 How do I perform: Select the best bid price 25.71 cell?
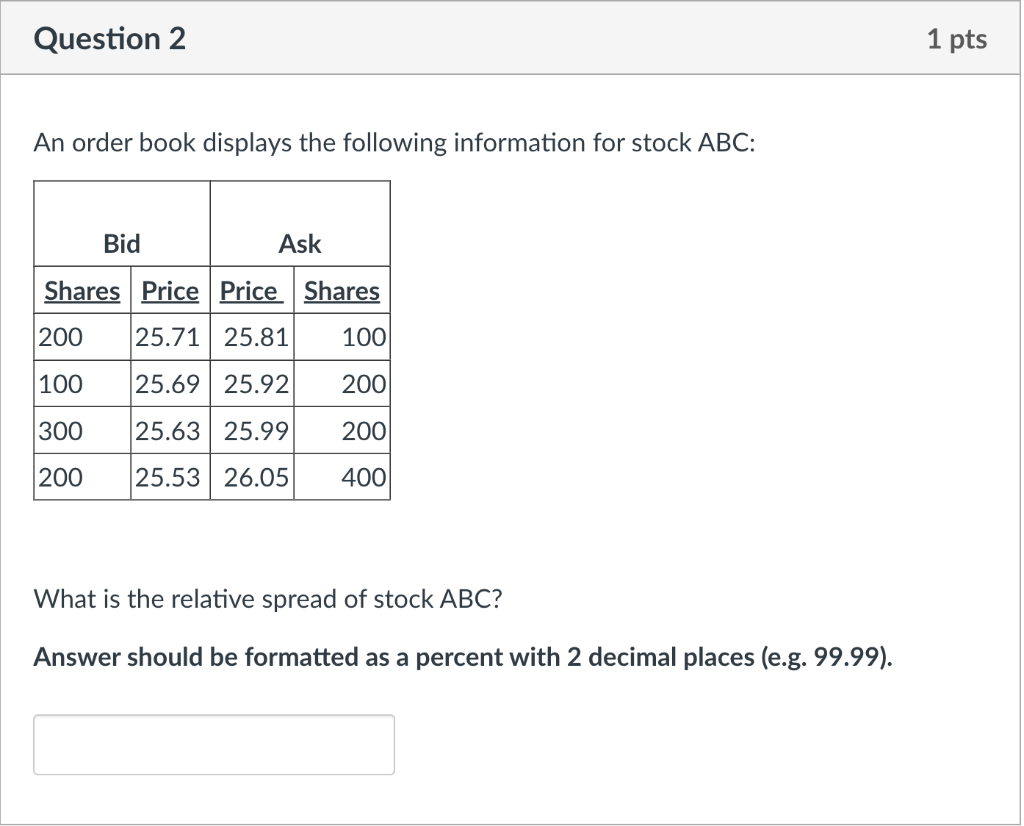click(x=170, y=337)
